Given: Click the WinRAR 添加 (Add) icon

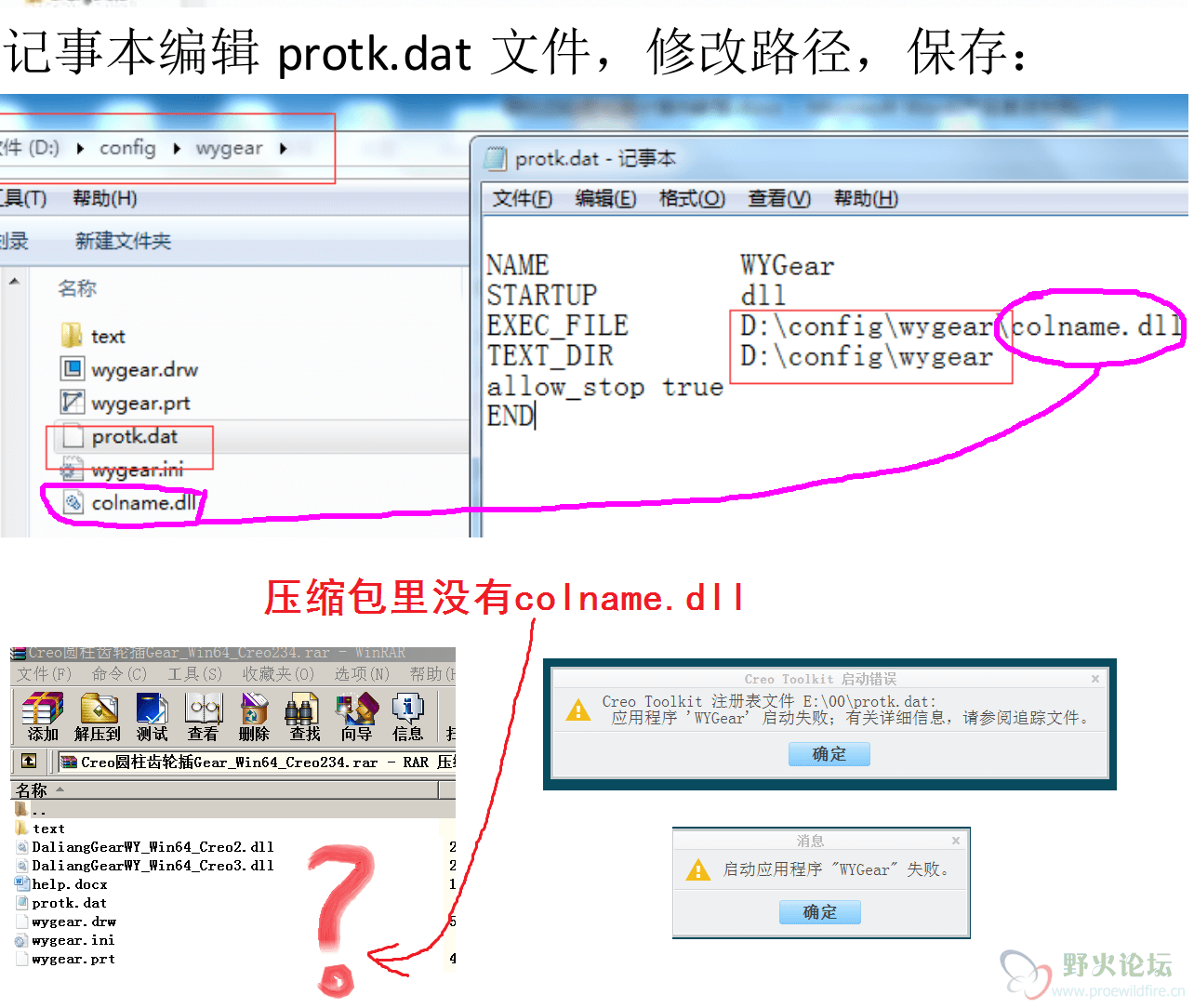Looking at the screenshot, I should pyautogui.click(x=42, y=717).
